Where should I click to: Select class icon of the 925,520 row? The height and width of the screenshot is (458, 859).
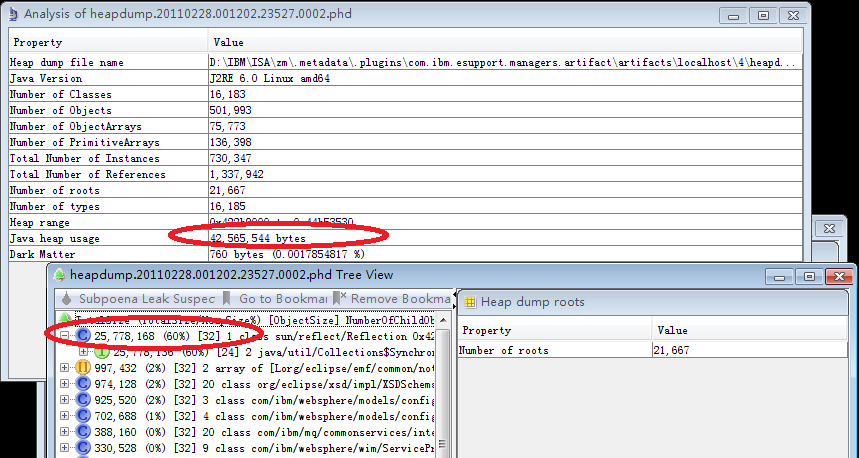(83, 400)
